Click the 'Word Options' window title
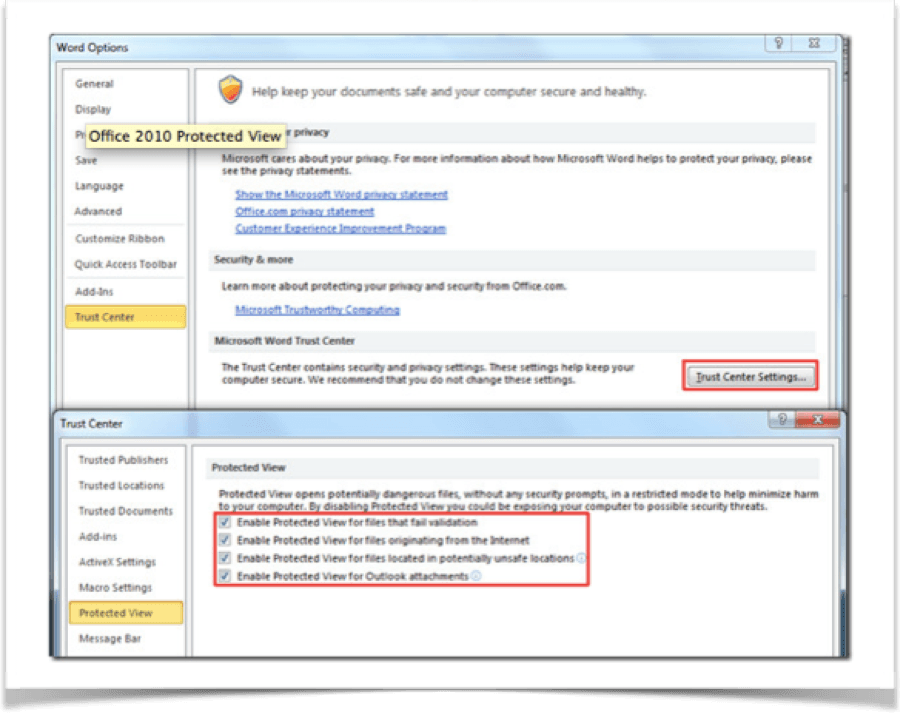This screenshot has height=714, width=900. (92, 48)
